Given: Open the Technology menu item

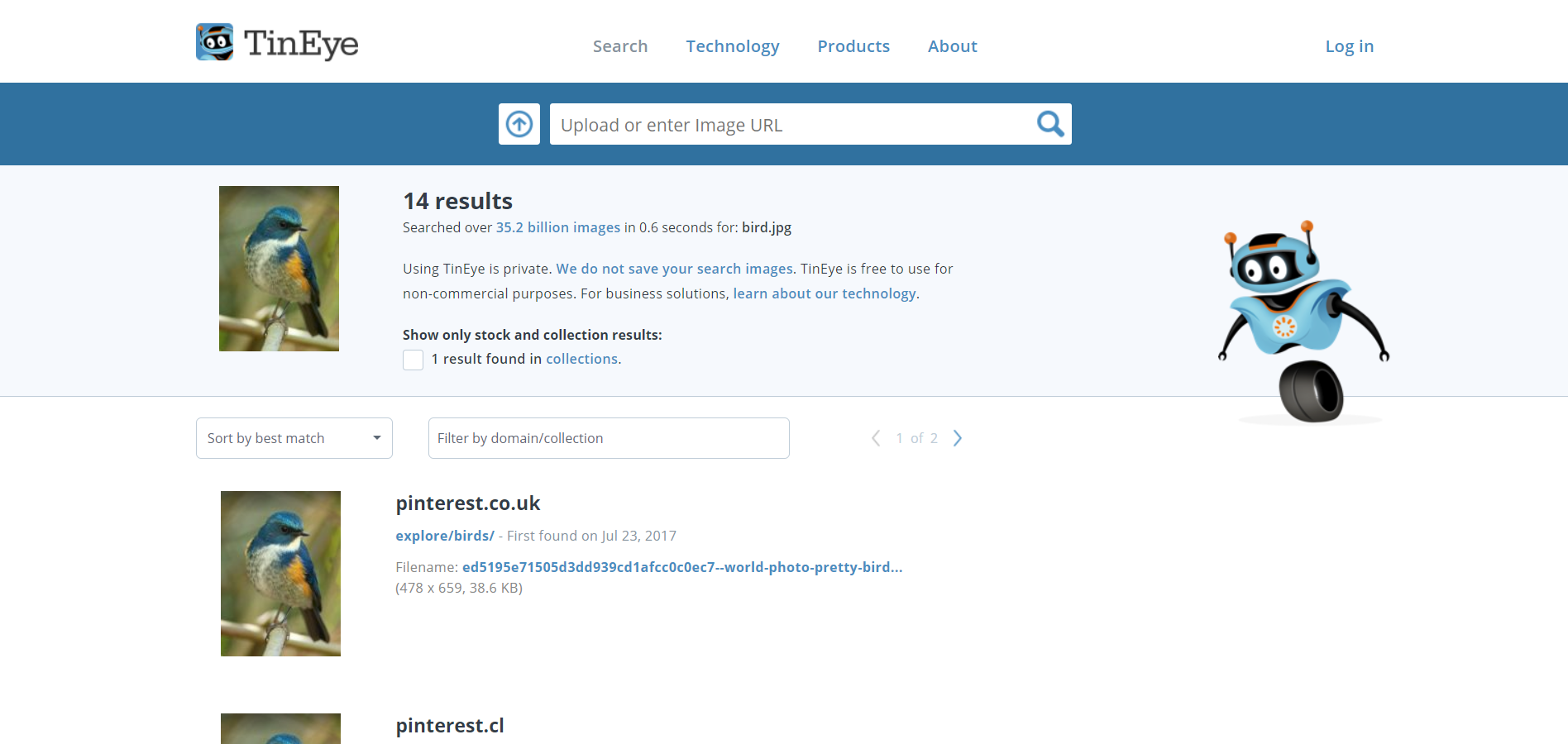Looking at the screenshot, I should click(x=733, y=46).
